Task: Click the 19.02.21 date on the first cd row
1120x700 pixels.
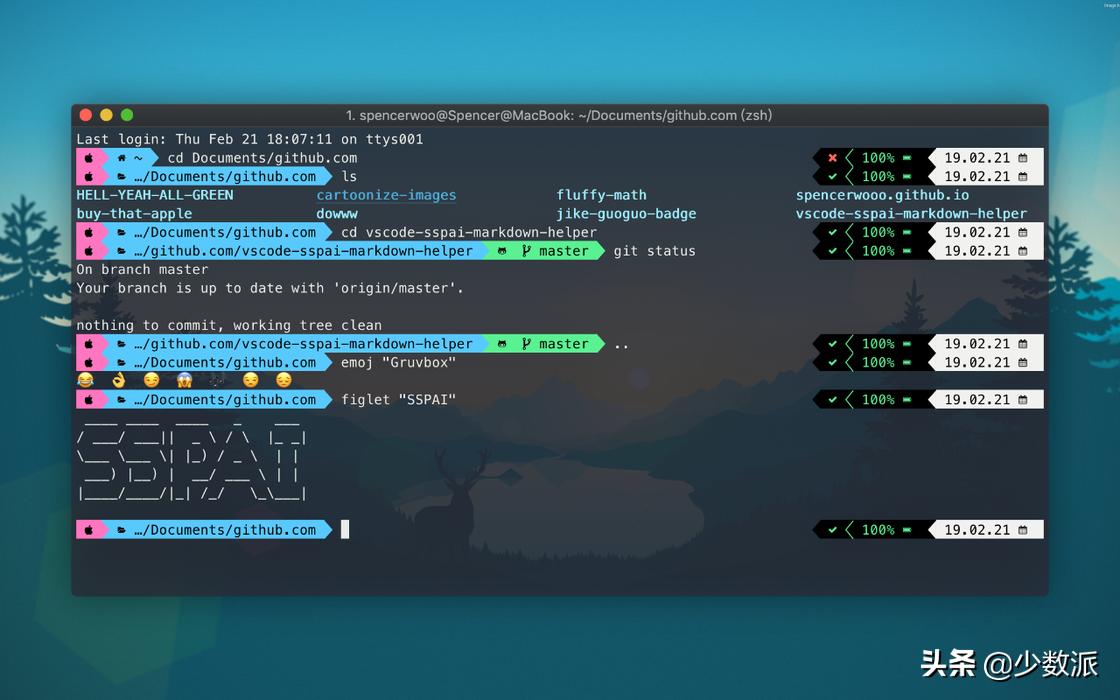Action: 977,158
